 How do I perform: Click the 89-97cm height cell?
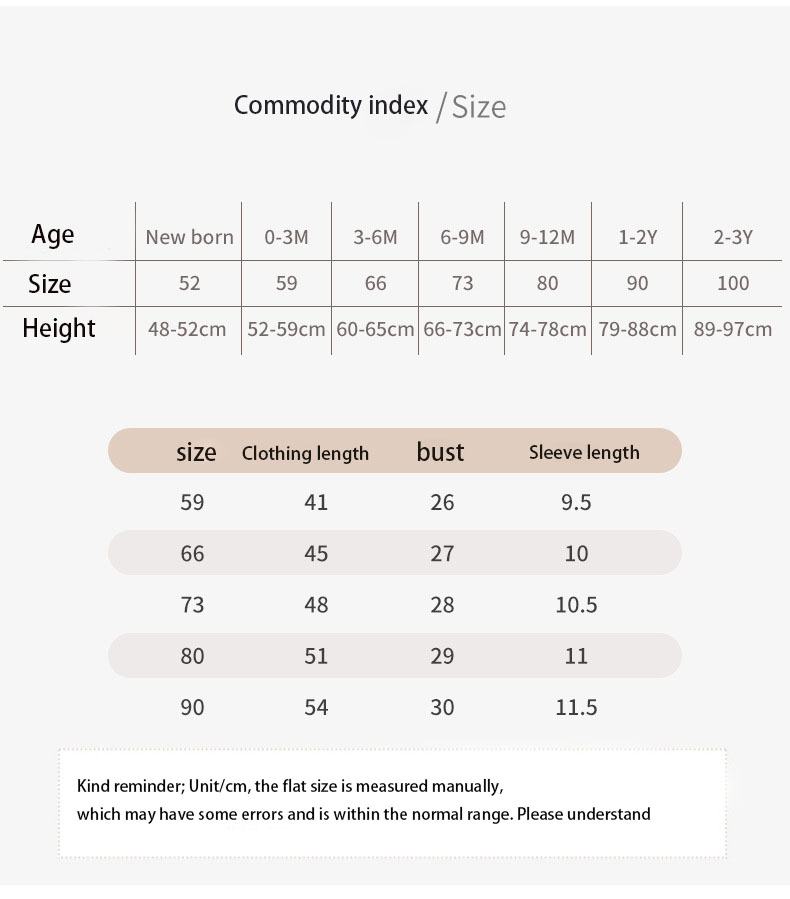point(733,329)
